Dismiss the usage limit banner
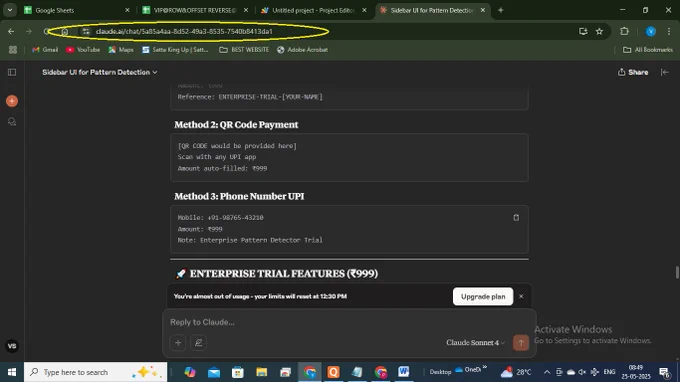Image resolution: width=680 pixels, height=382 pixels. pyautogui.click(x=521, y=297)
